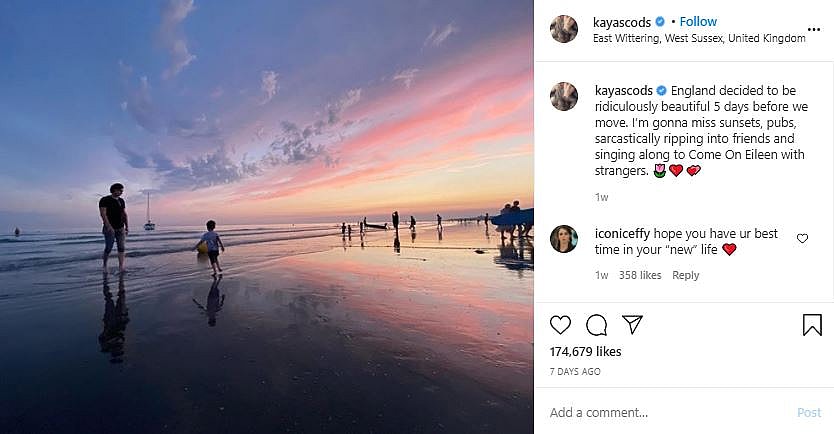This screenshot has height=434, width=834.
Task: Open kayascods profile picture in header
Action: tap(564, 29)
